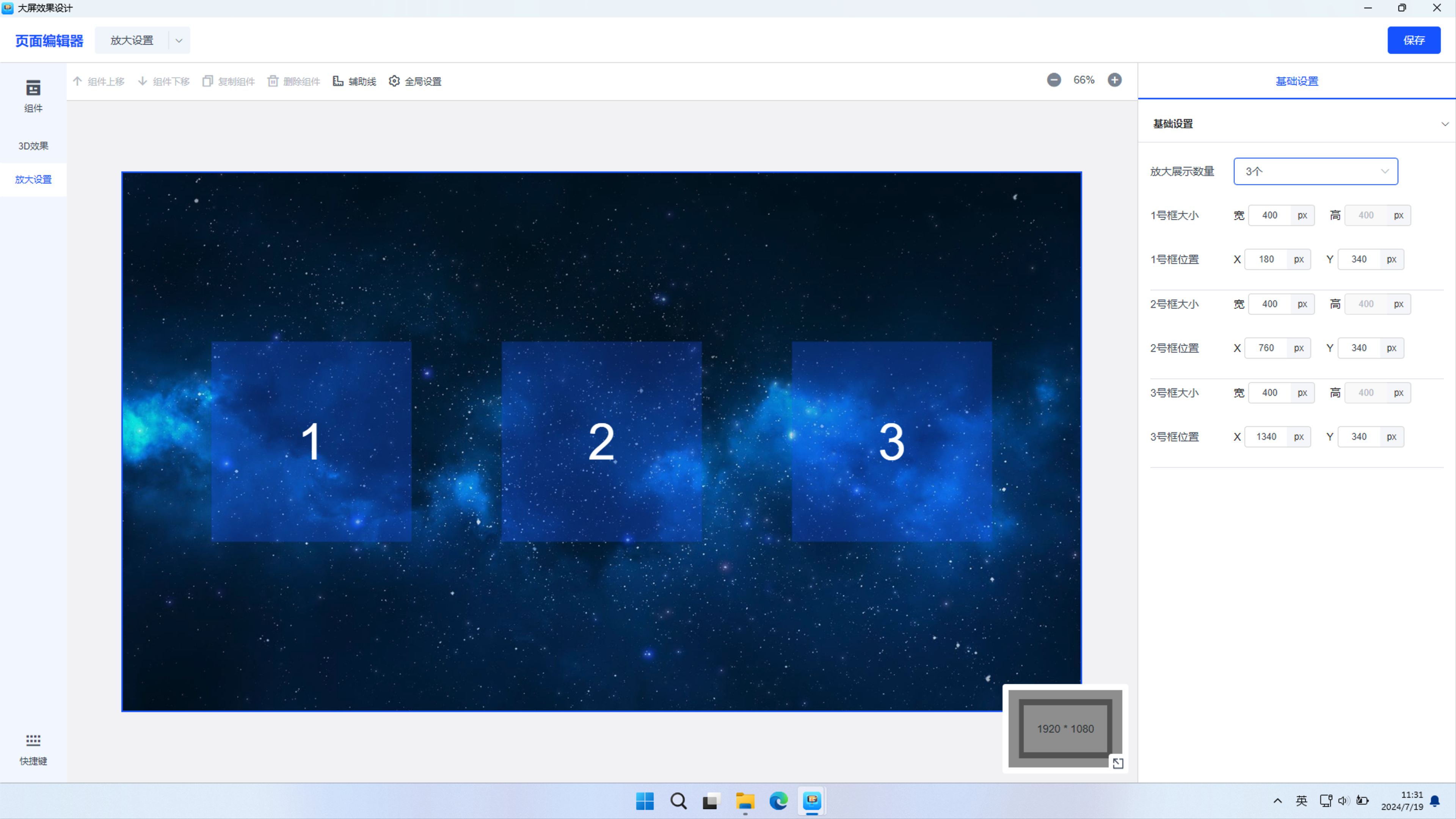The height and width of the screenshot is (819, 1456).
Task: Select the 基础设置 top tab
Action: [x=1297, y=82]
